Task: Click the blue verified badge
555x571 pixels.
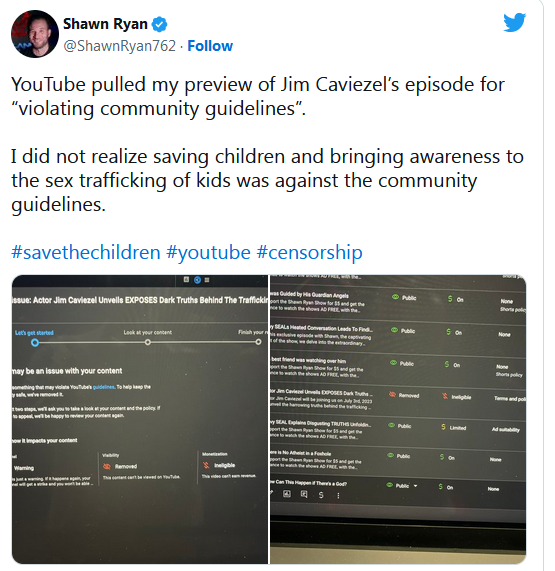Action: 160,24
